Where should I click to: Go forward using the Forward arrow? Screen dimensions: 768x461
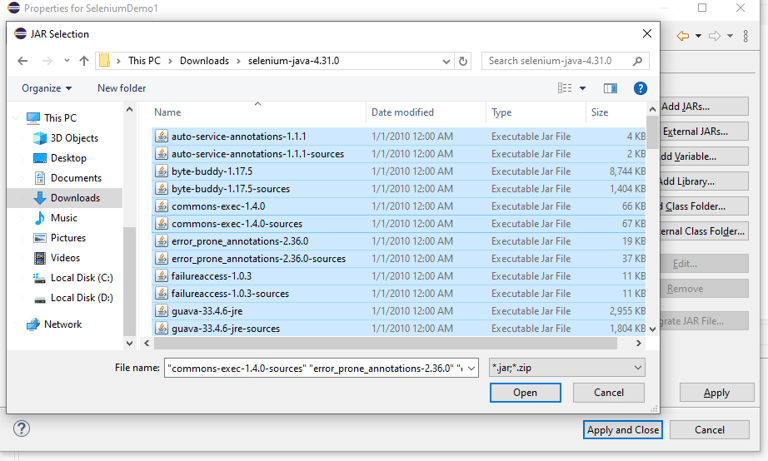(47, 61)
